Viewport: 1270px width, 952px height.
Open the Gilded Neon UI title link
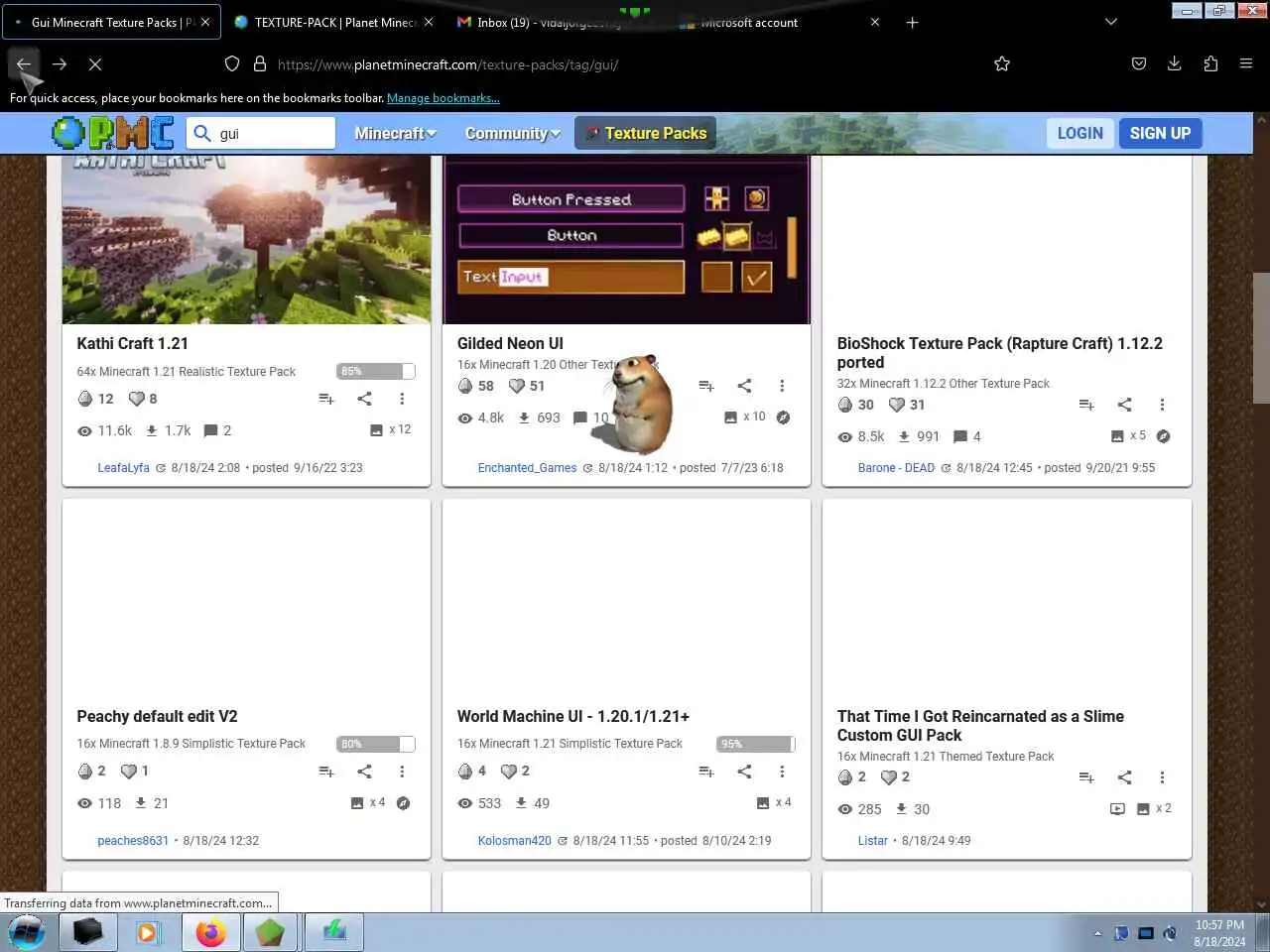click(510, 343)
